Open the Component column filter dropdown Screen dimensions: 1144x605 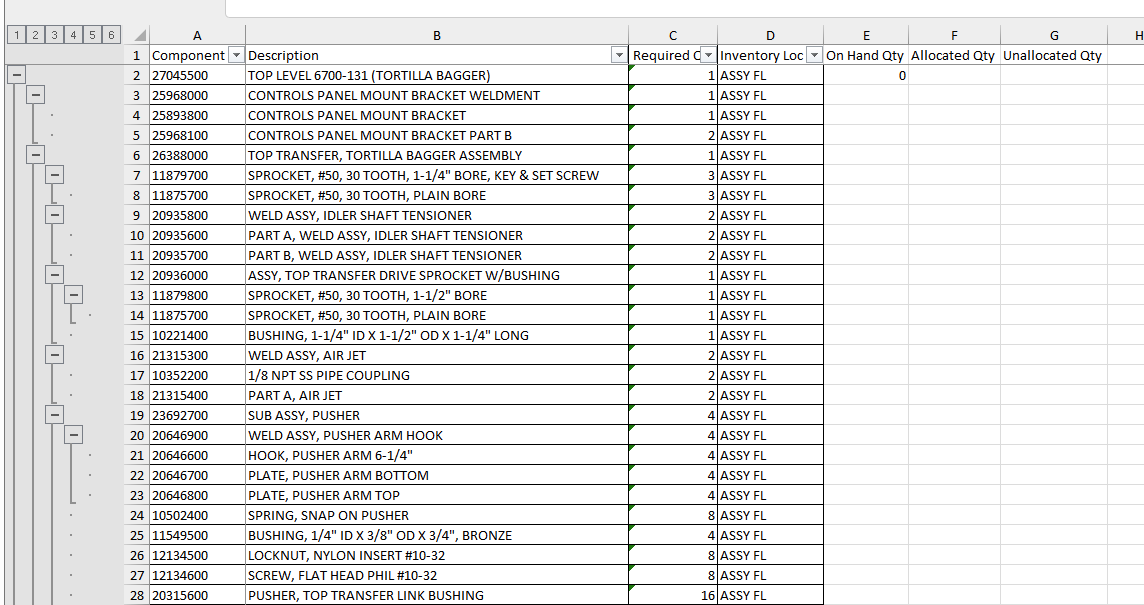[236, 55]
